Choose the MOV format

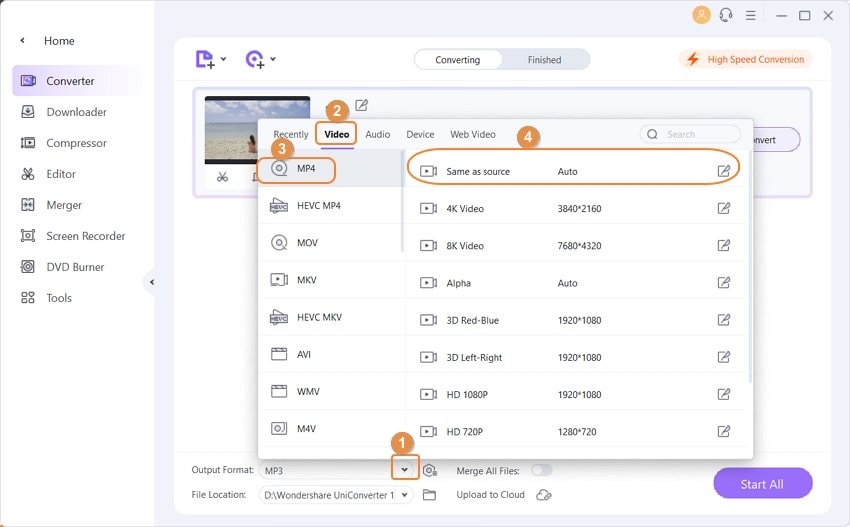point(331,243)
